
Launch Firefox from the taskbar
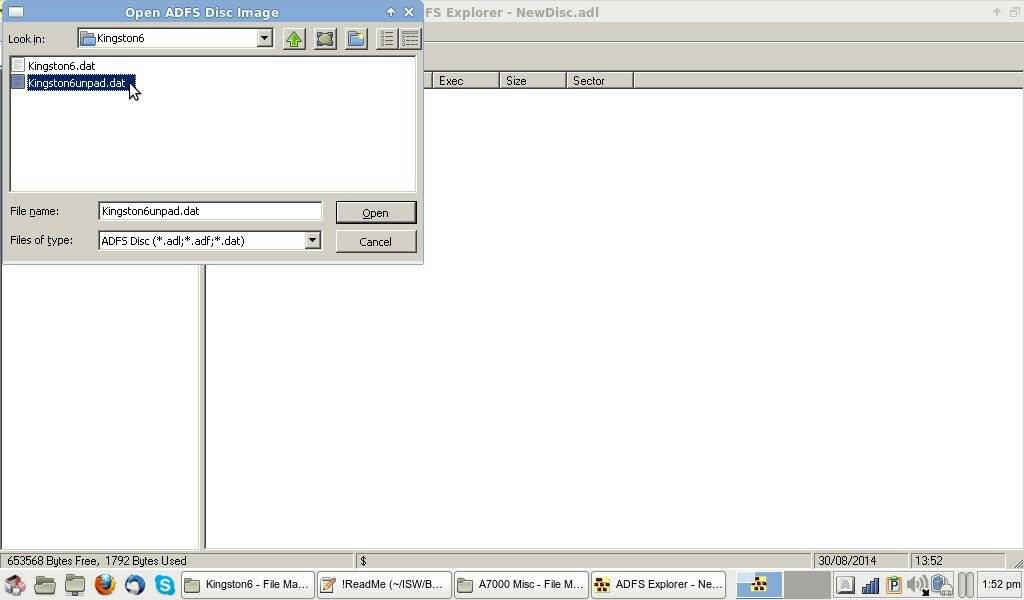click(105, 585)
